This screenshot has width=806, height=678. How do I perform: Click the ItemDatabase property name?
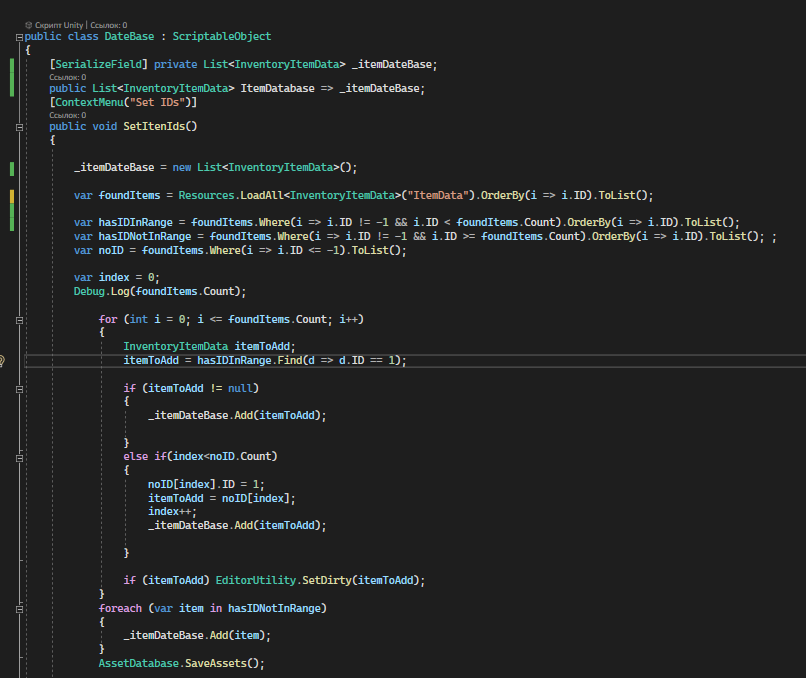pos(277,88)
